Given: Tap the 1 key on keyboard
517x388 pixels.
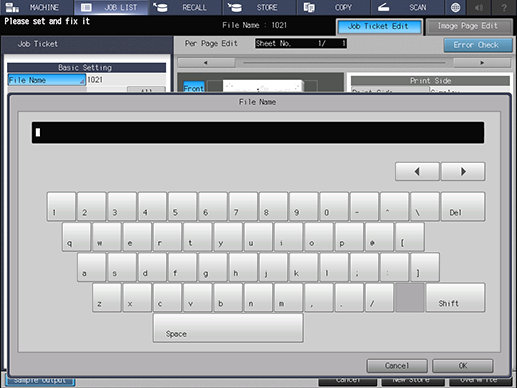Looking at the screenshot, I should 61,206.
